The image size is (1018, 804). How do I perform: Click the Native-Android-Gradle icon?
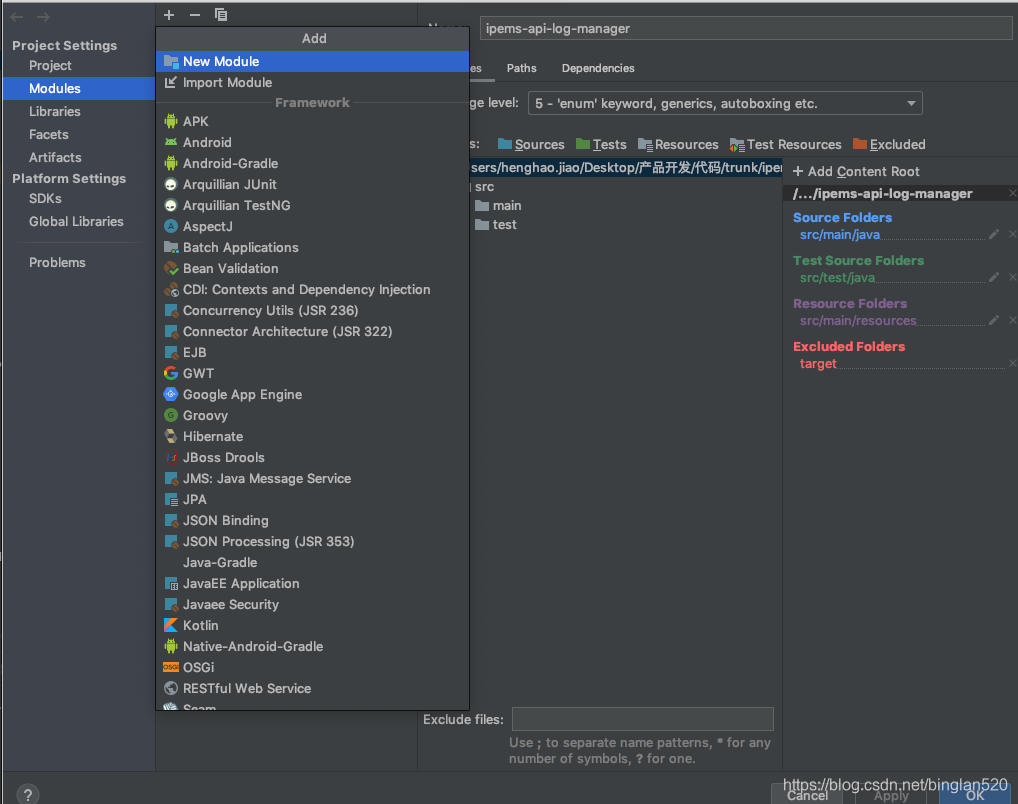171,646
